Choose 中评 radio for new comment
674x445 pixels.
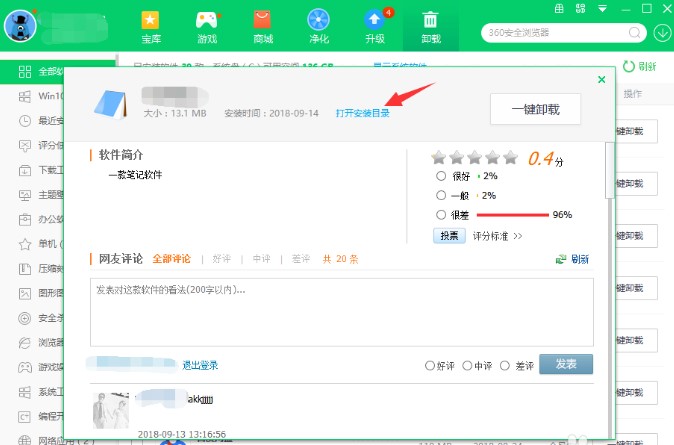(467, 365)
